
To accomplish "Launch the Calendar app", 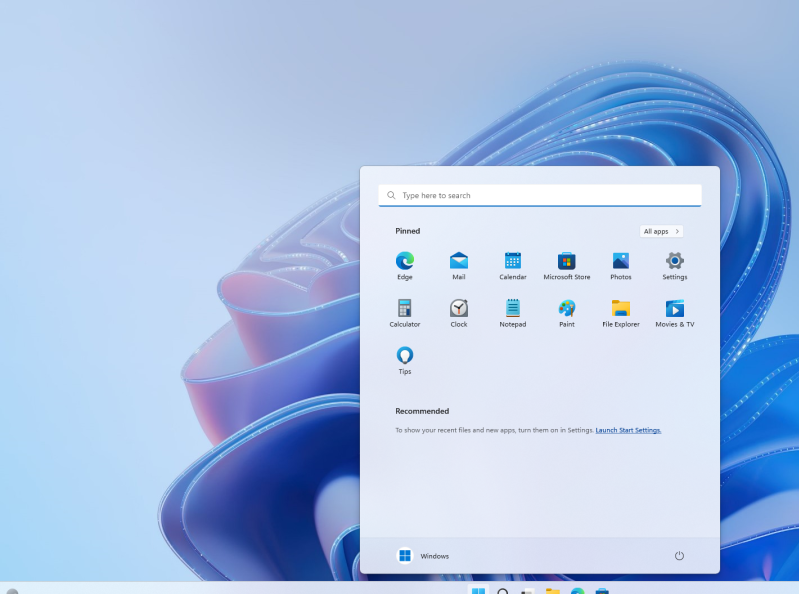I will coord(513,266).
